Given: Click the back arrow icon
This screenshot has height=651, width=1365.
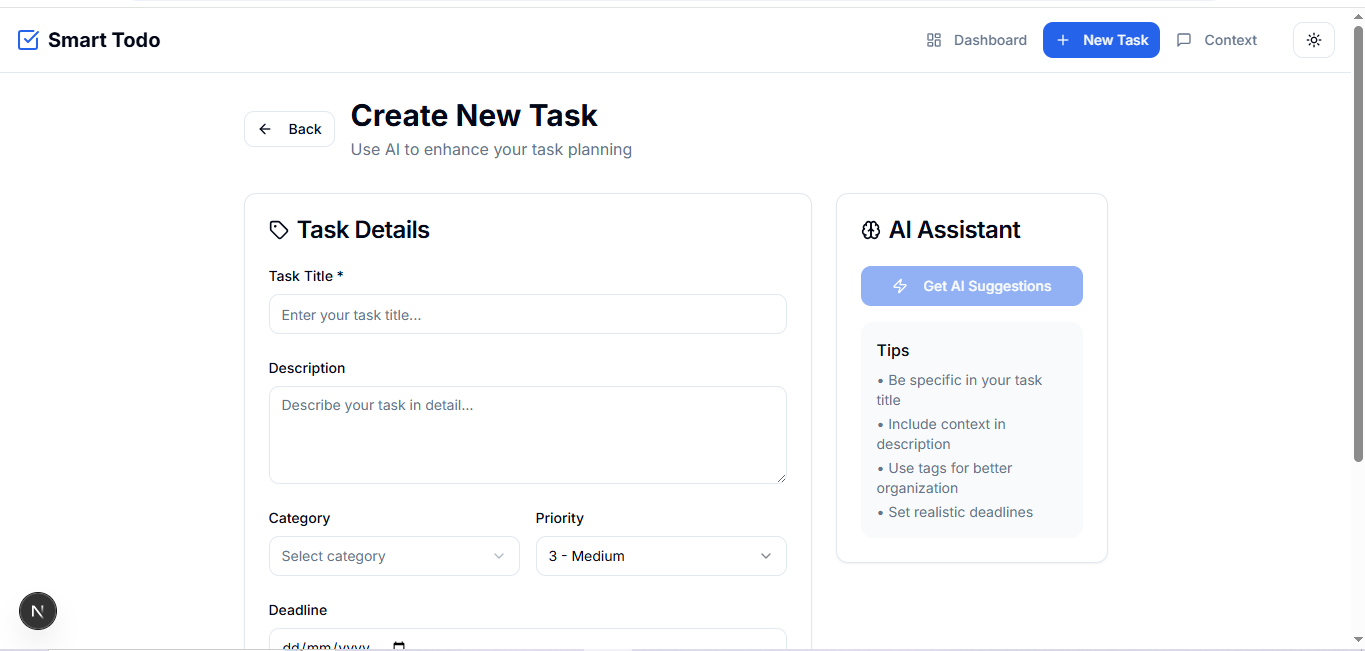Looking at the screenshot, I should 265,129.
